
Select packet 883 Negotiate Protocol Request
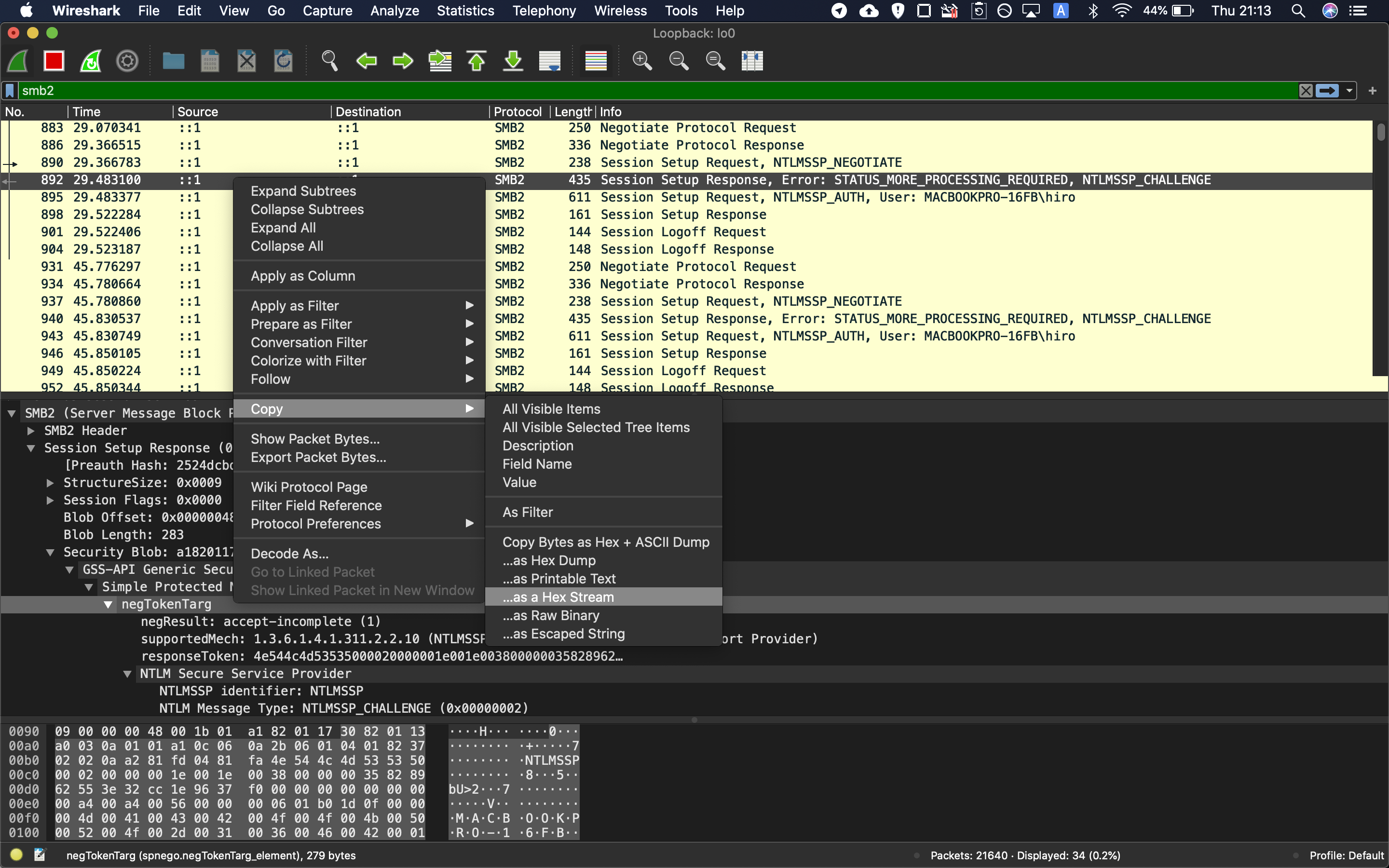point(686,128)
